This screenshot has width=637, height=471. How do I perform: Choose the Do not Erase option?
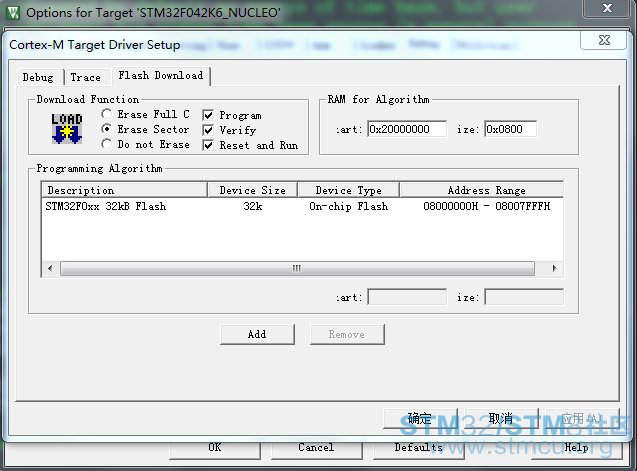coord(106,144)
